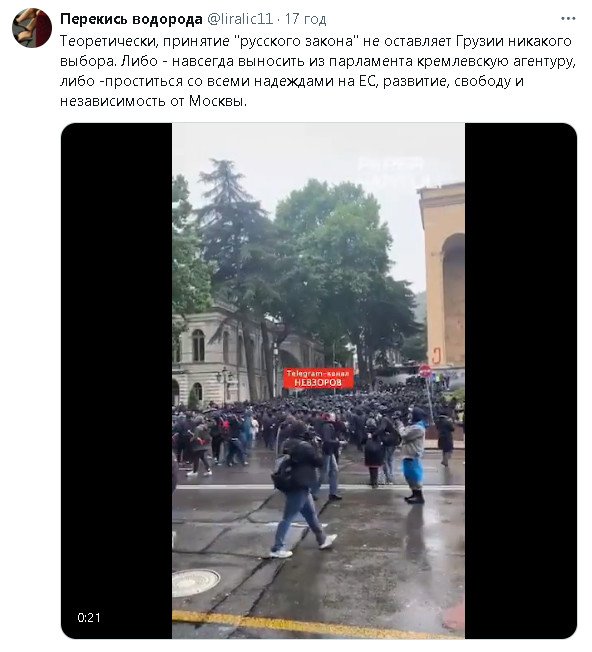The height and width of the screenshot is (652, 592).
Task: Click the phrase "русского закона" in the tweet
Action: (296, 41)
